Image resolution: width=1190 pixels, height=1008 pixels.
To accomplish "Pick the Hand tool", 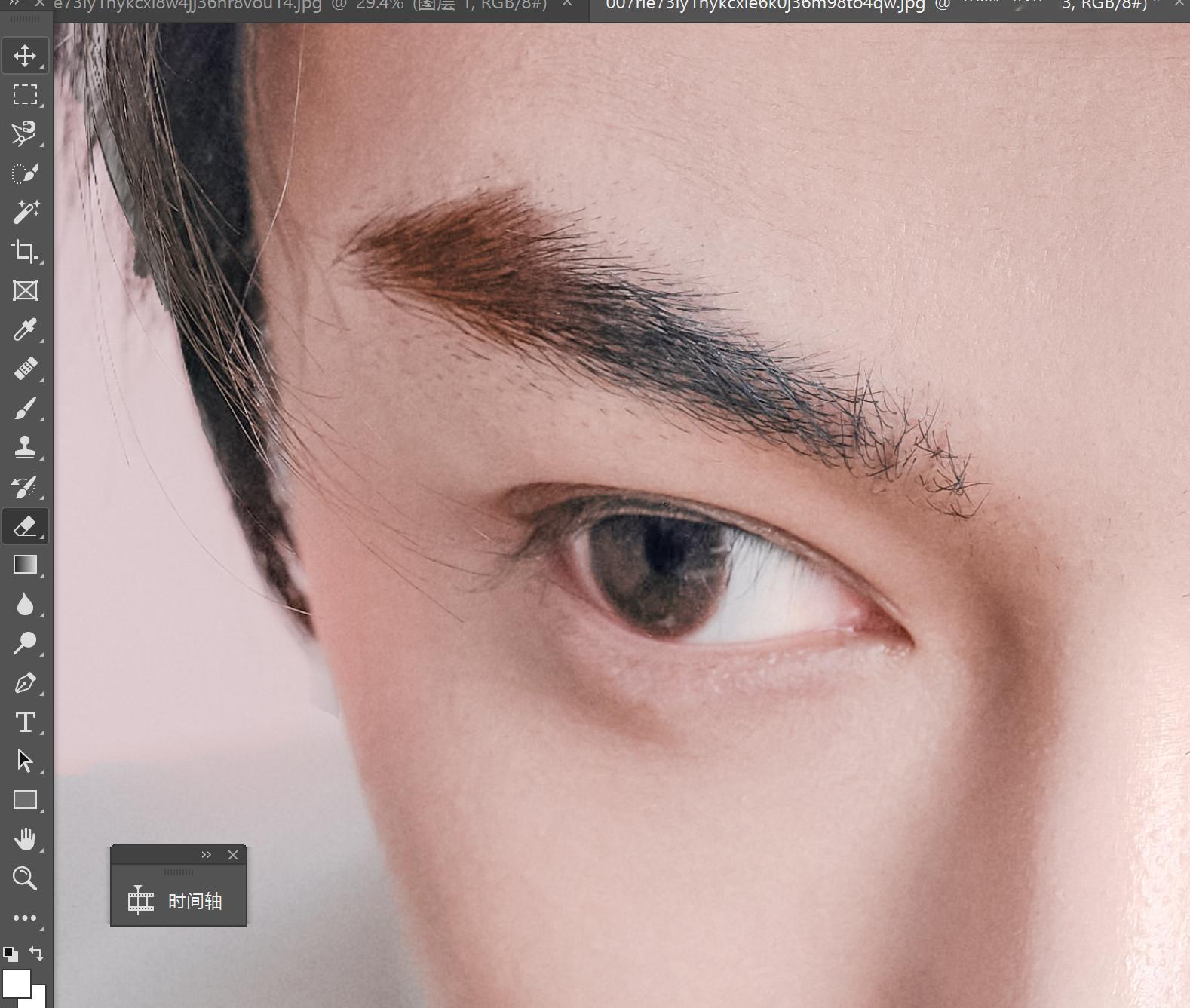I will [x=25, y=839].
